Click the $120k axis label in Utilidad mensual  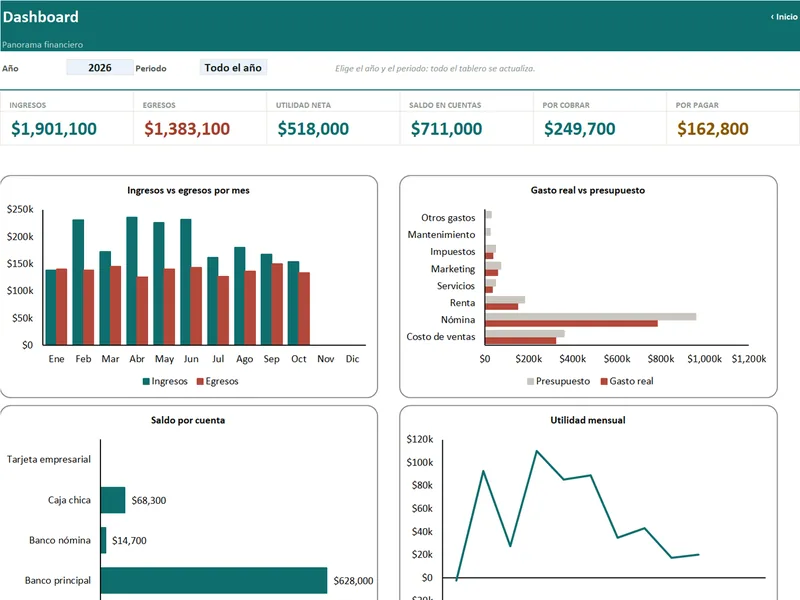click(x=419, y=439)
